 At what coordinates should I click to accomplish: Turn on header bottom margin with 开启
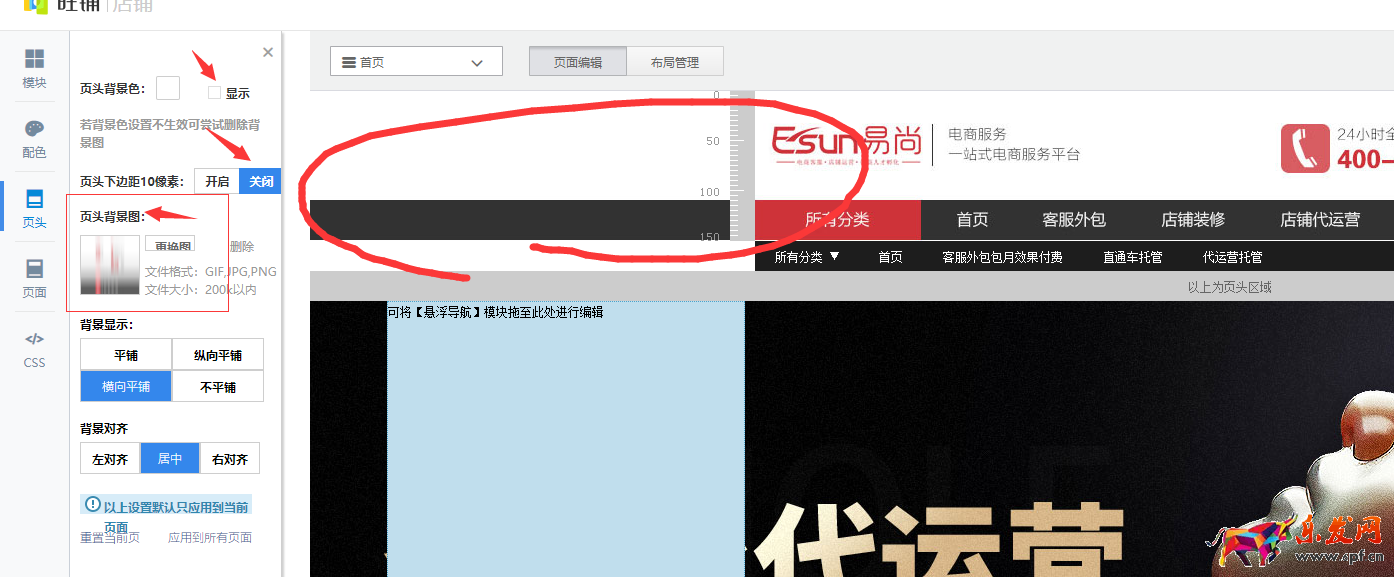[217, 181]
